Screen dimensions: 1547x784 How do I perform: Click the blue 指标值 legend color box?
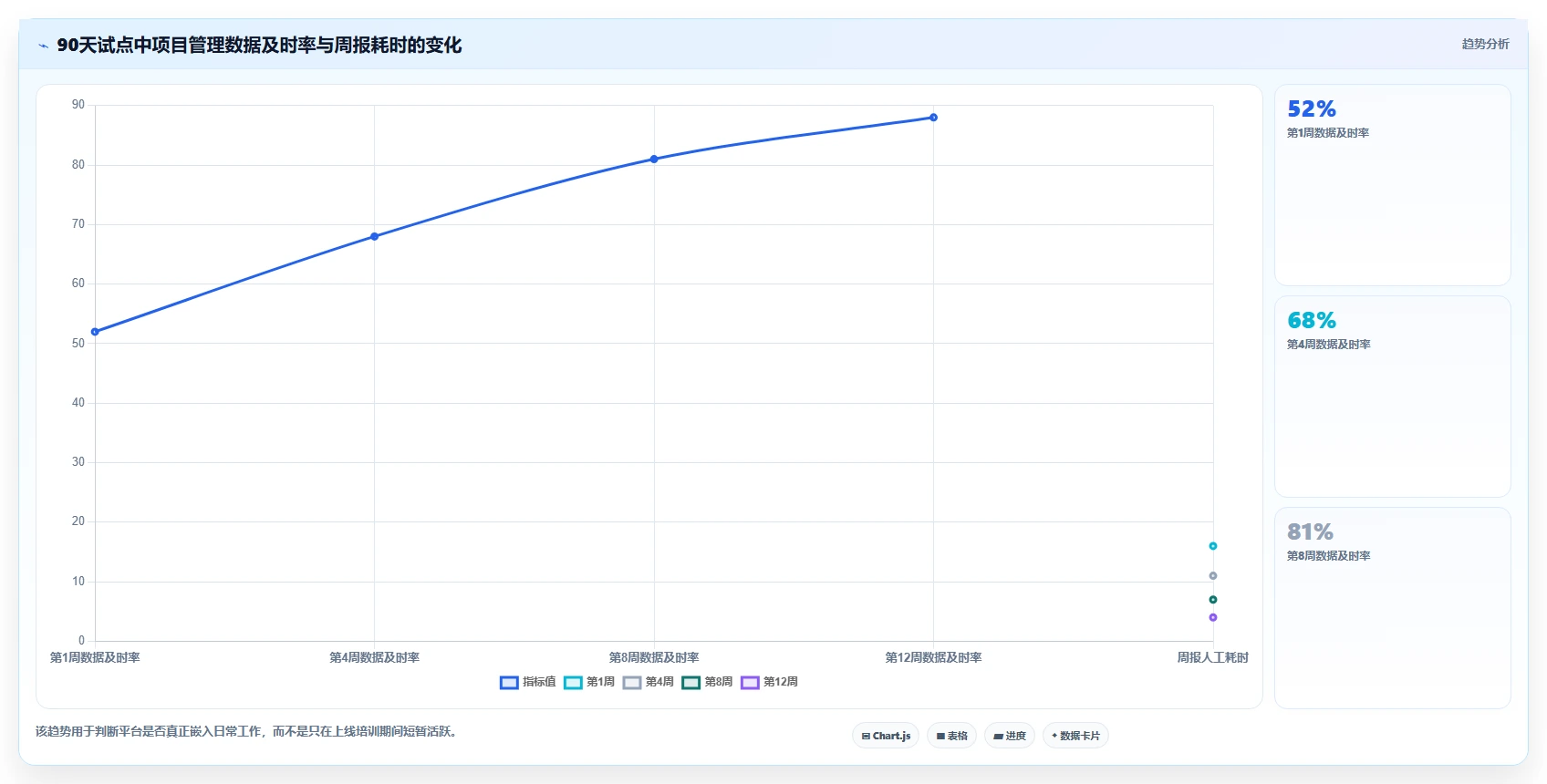[509, 683]
